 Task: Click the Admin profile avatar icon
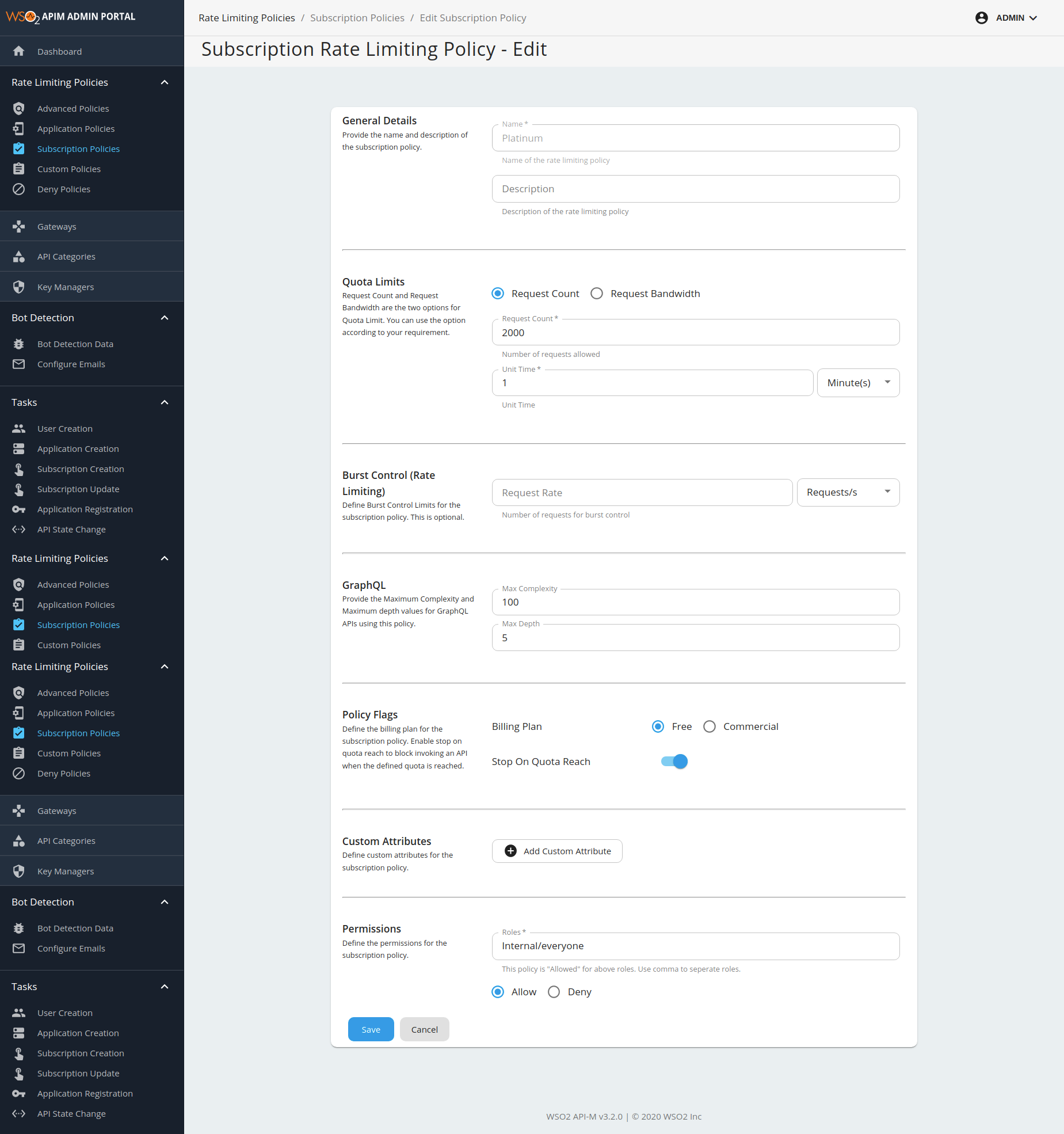click(x=981, y=18)
